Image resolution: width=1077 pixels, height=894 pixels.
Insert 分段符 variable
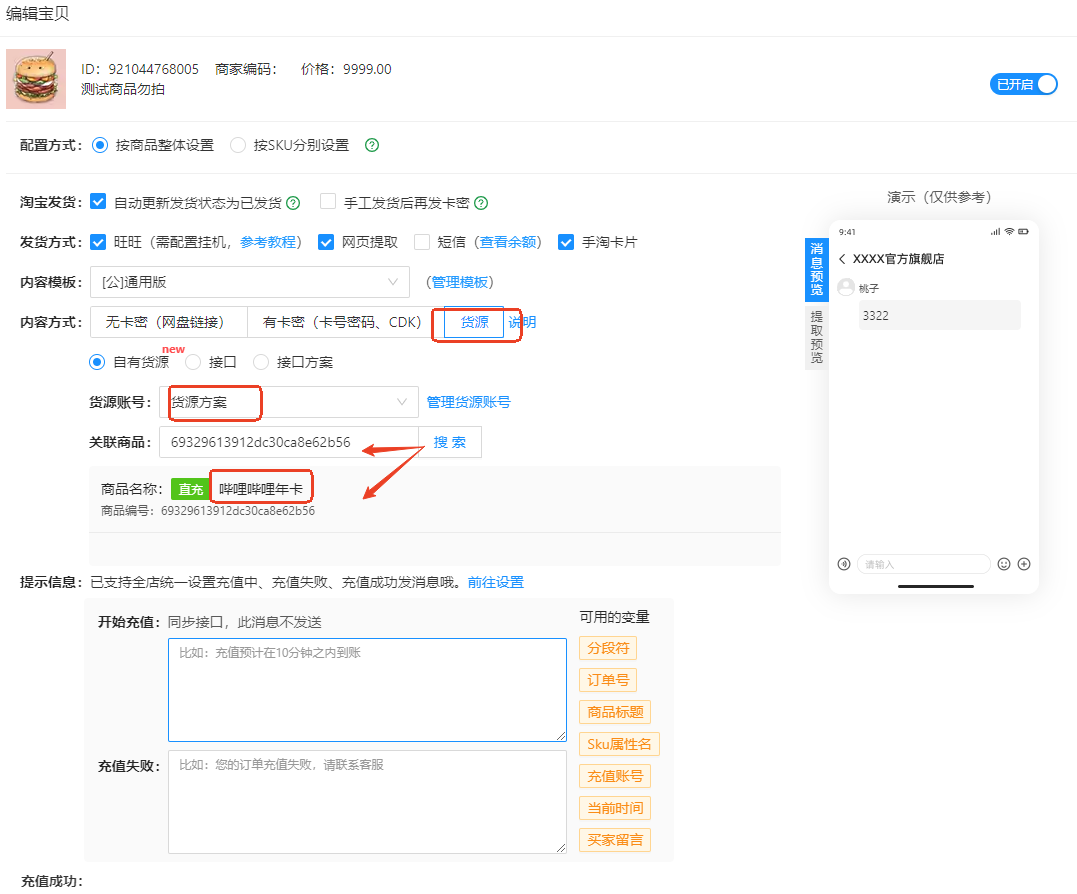pos(608,648)
